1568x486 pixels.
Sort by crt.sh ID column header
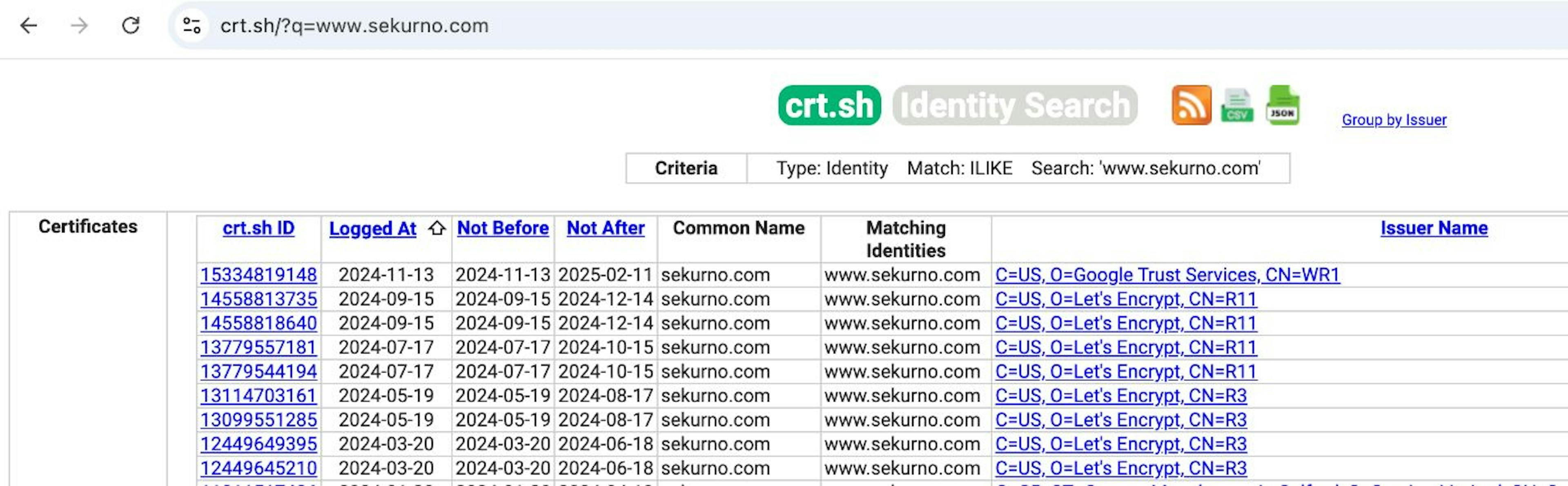point(258,228)
